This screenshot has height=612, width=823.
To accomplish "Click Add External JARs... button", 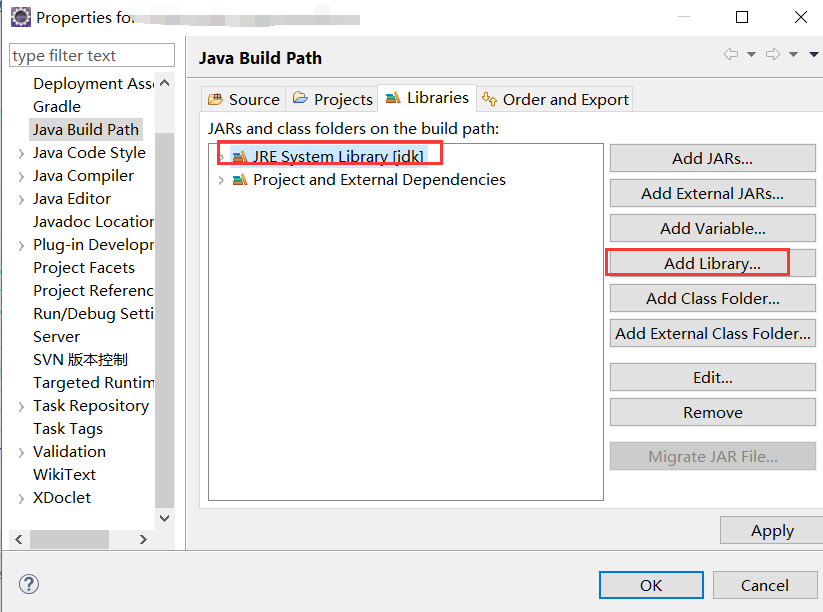I will [x=712, y=193].
